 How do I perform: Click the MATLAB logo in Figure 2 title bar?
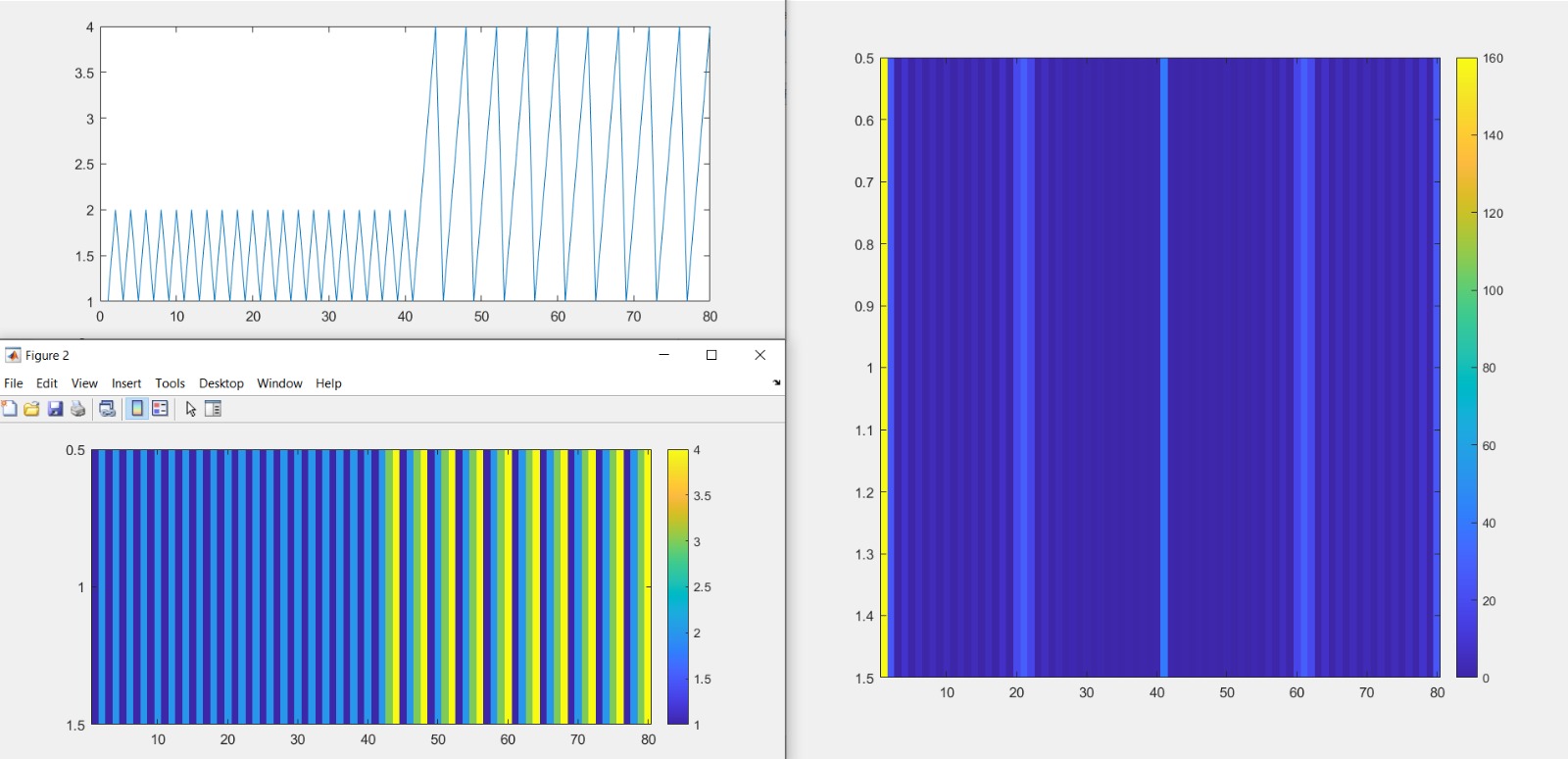click(13, 355)
